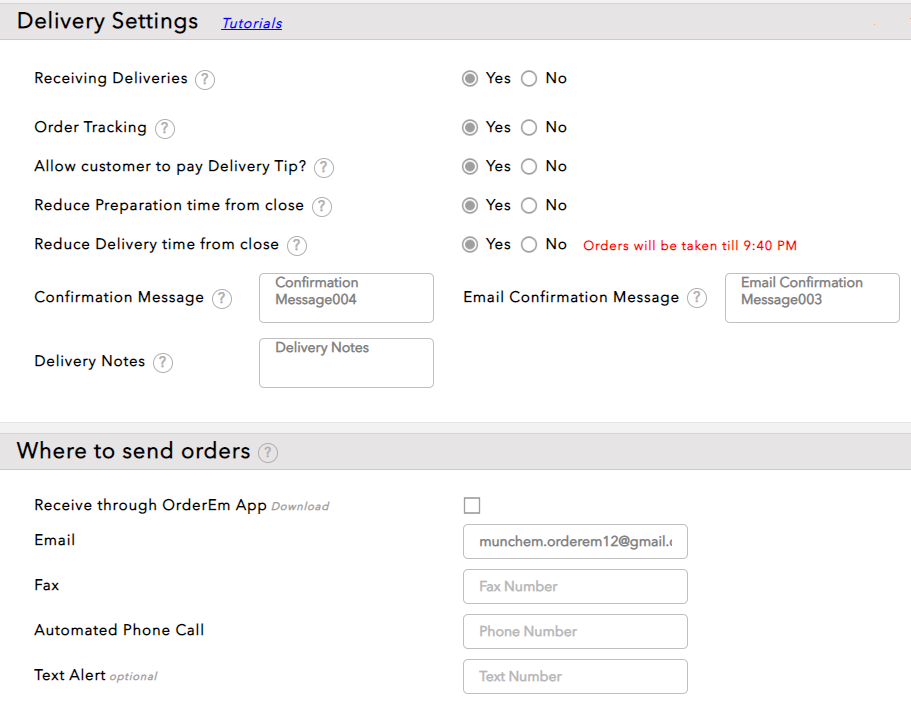Click help icon by Where to send orders
This screenshot has width=911, height=717.
point(268,452)
